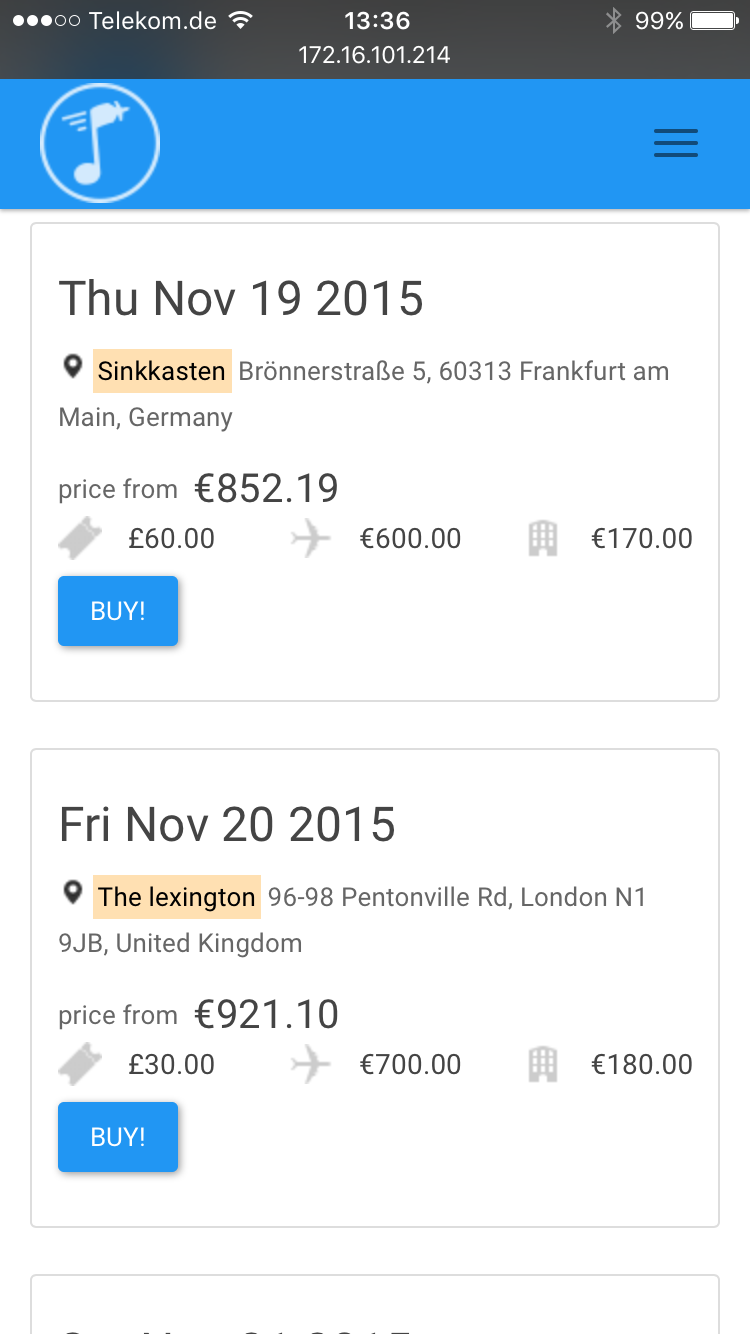Click hotel building icon beside €170.00
This screenshot has width=750, height=1334.
click(542, 539)
